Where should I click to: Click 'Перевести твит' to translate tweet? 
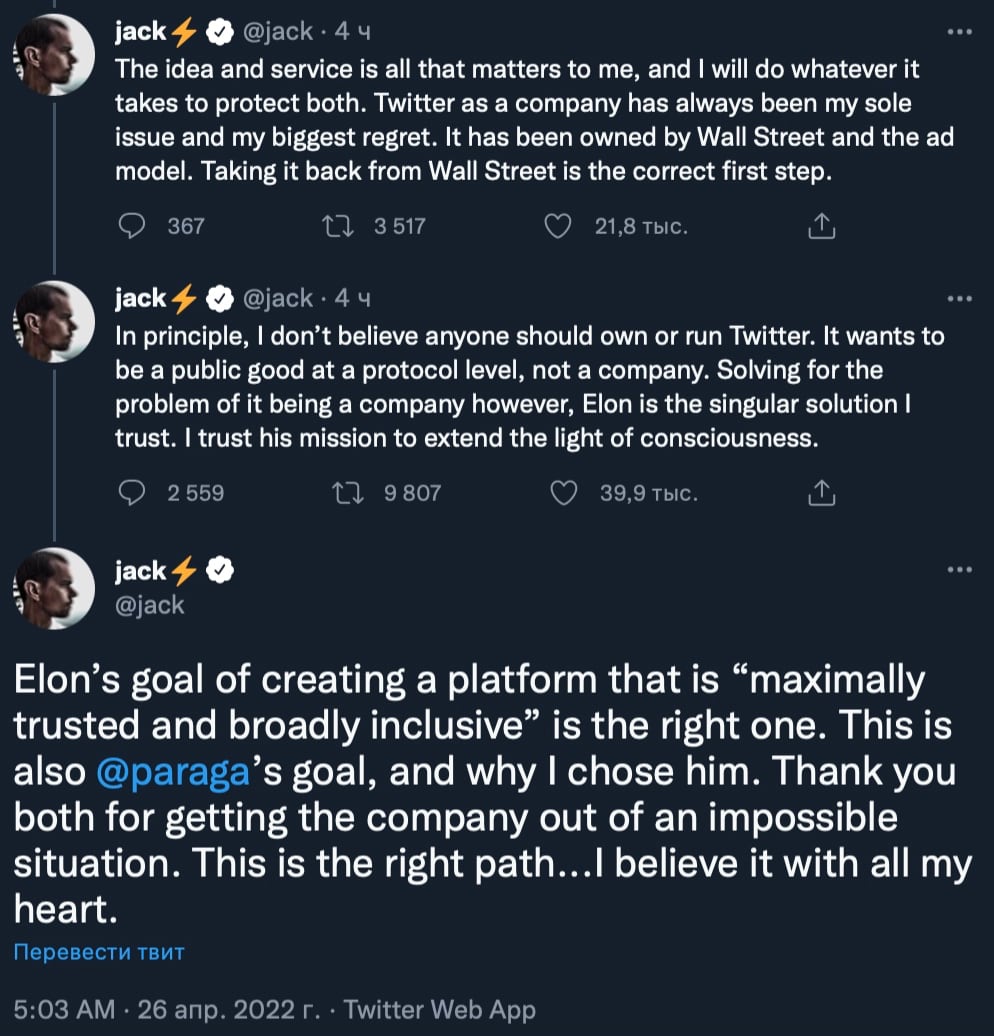coord(99,951)
